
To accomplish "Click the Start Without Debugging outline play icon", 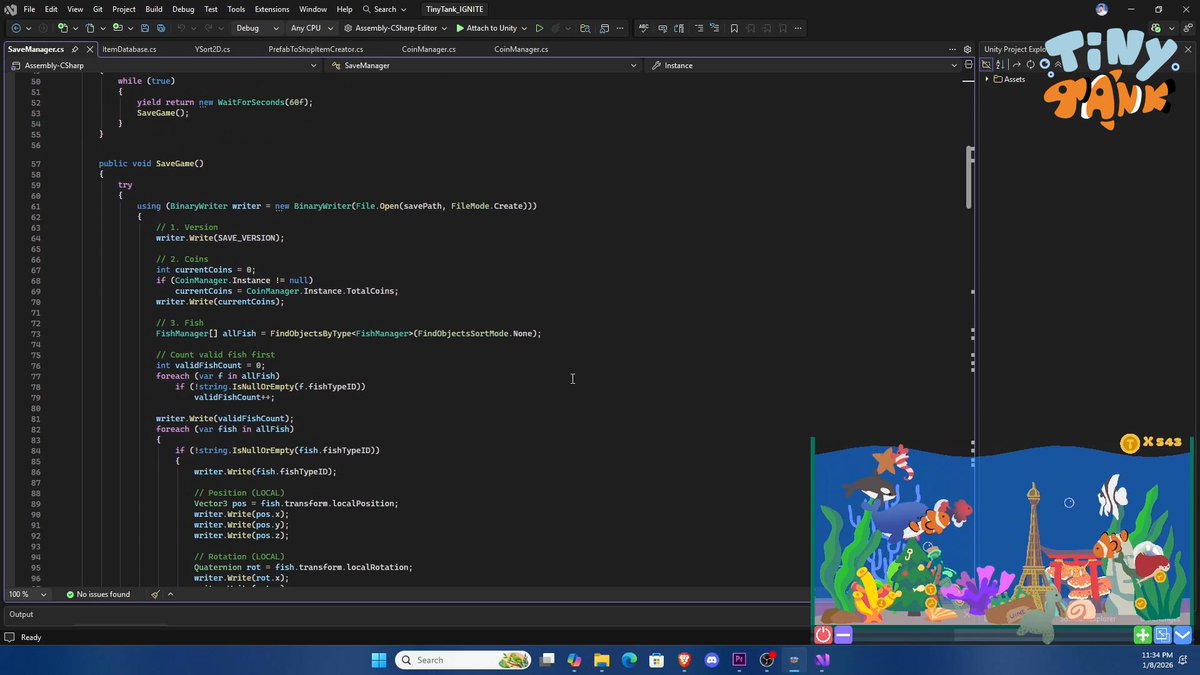I will click(539, 28).
